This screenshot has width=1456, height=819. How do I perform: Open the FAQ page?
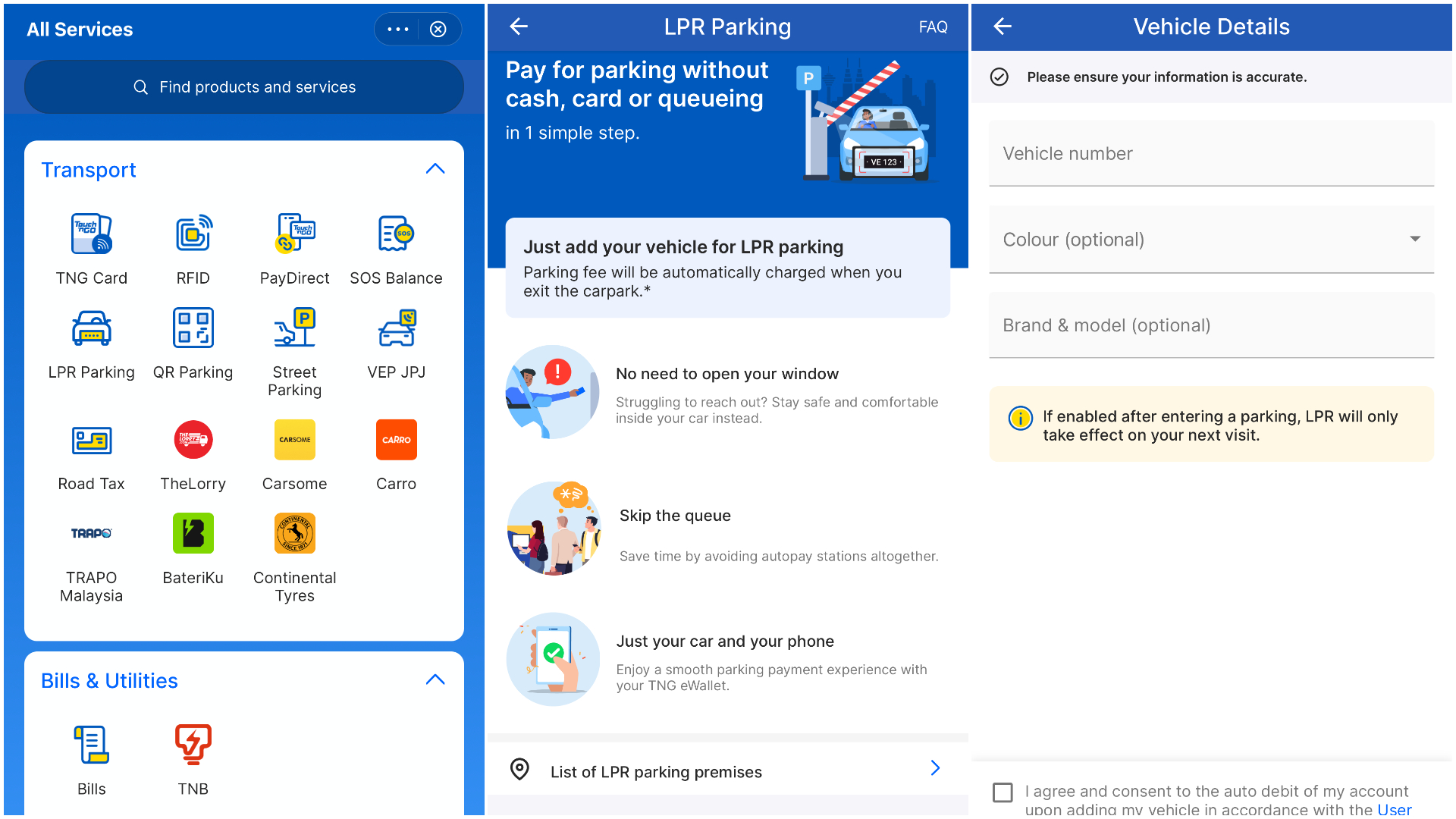(933, 27)
